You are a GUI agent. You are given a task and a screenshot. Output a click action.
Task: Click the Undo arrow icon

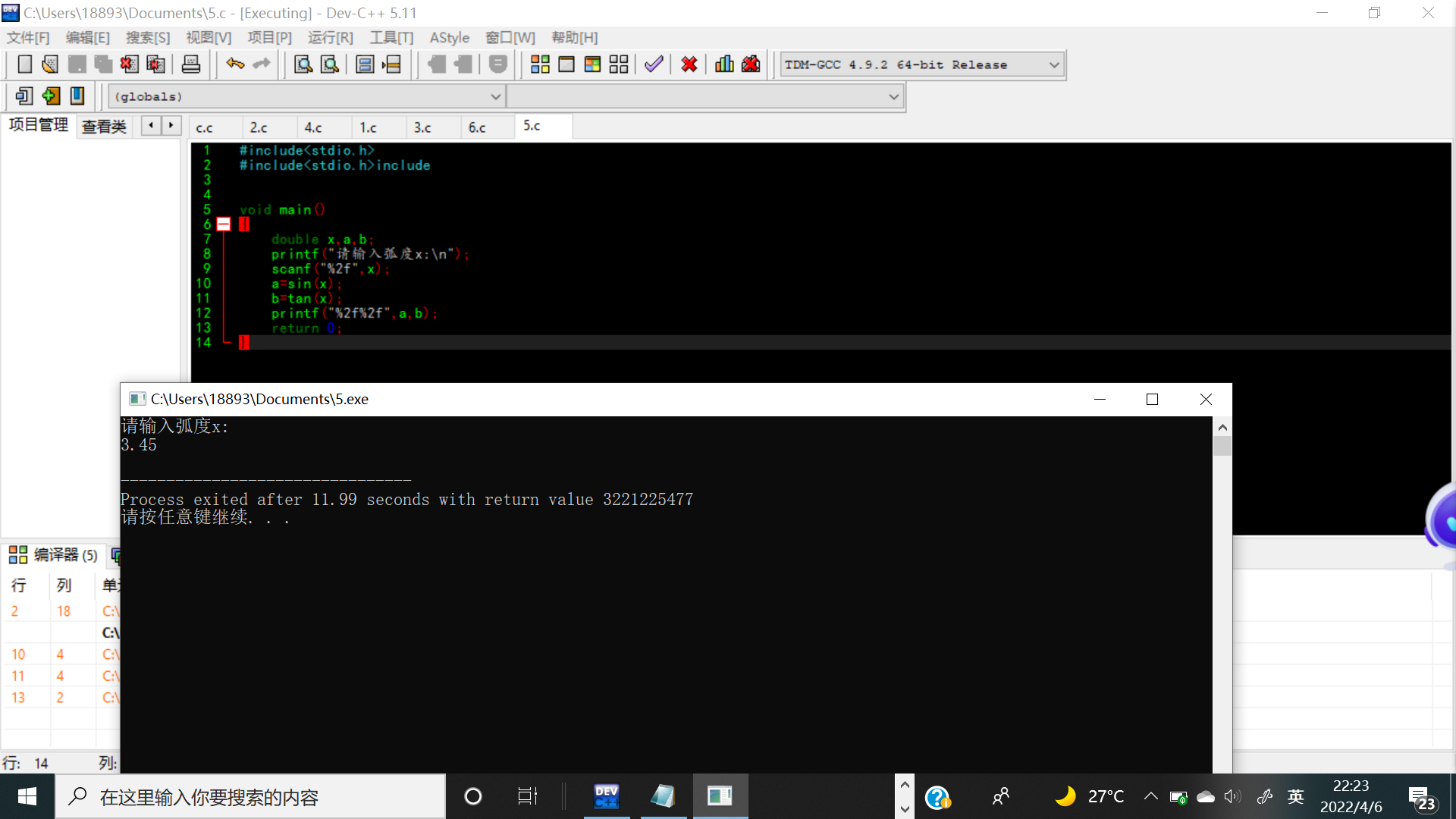pos(235,64)
